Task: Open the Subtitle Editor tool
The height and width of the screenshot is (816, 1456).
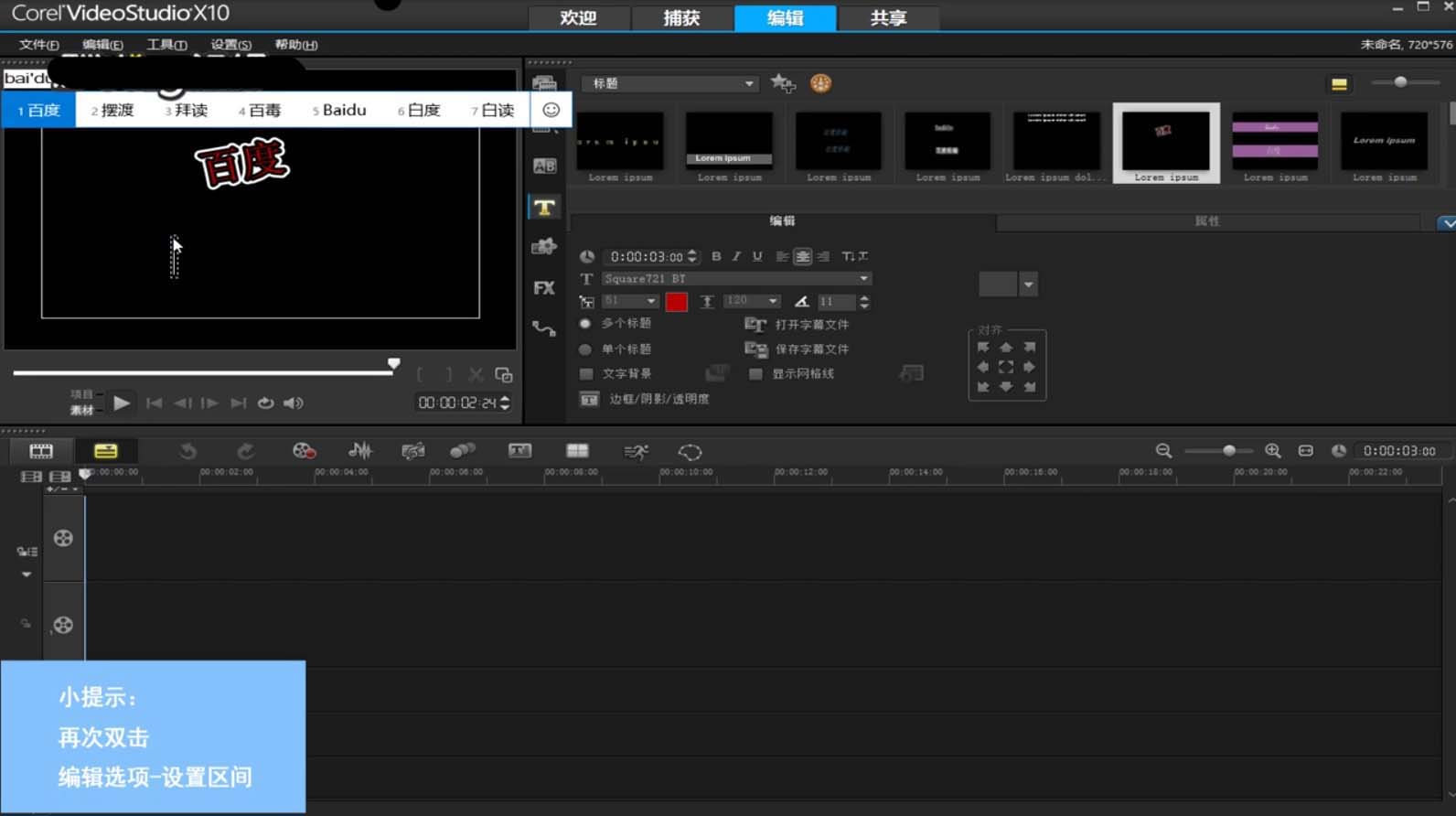Action: coord(519,451)
